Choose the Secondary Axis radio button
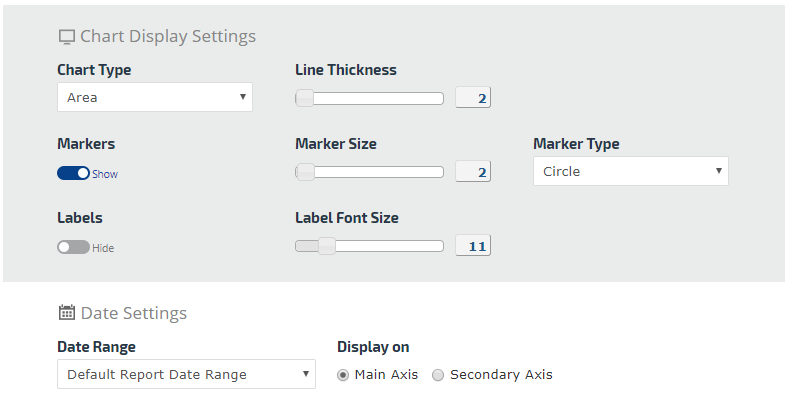Image resolution: width=785 pixels, height=407 pixels. click(x=438, y=375)
